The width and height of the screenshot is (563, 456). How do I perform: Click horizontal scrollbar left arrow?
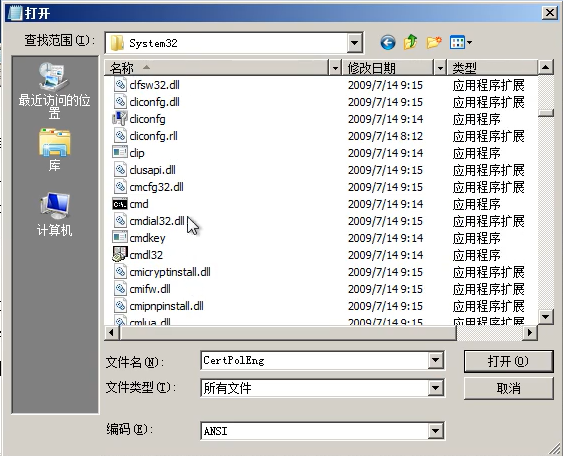[111, 333]
